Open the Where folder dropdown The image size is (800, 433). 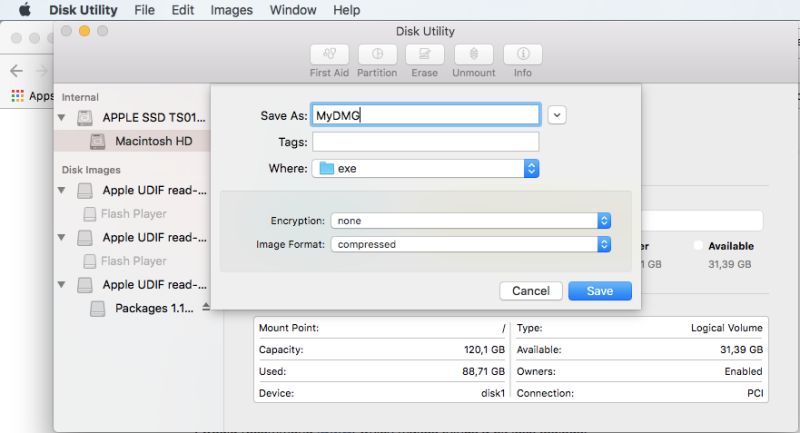(426, 168)
